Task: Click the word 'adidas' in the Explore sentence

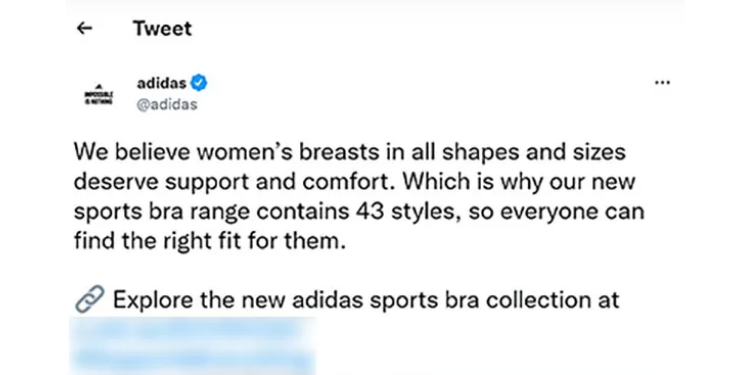Action: 328,300
